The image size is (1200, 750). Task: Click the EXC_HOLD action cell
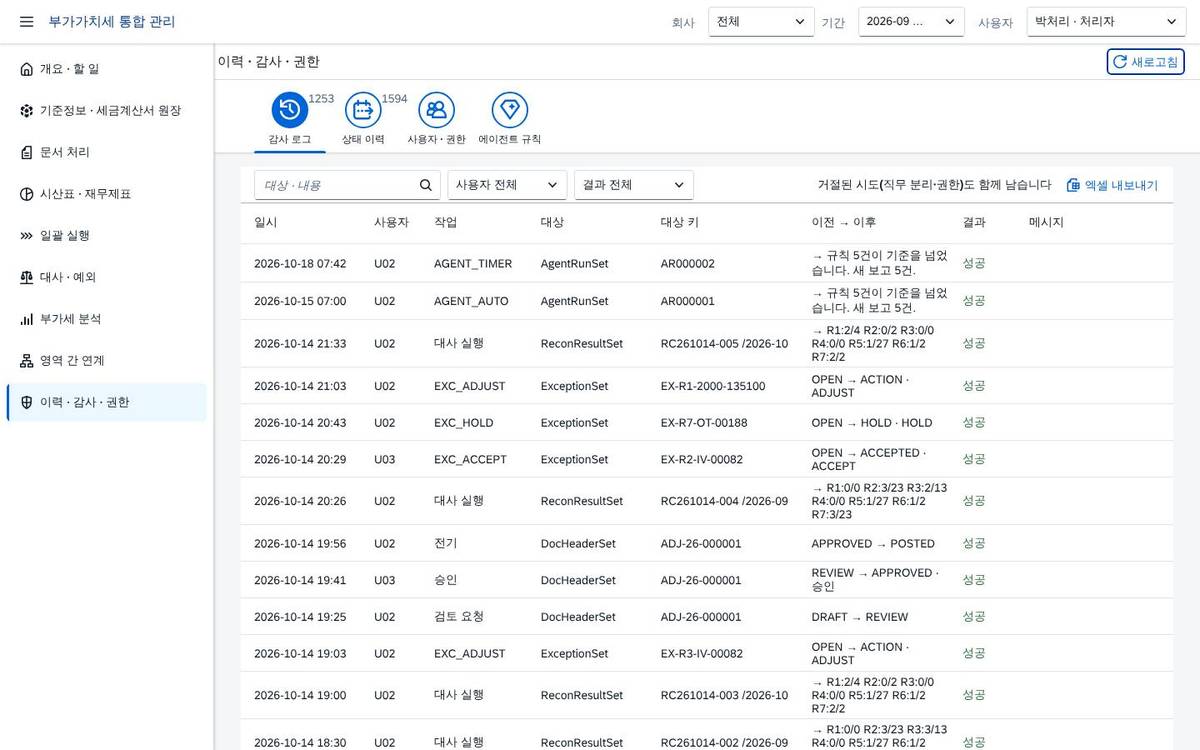(x=464, y=423)
